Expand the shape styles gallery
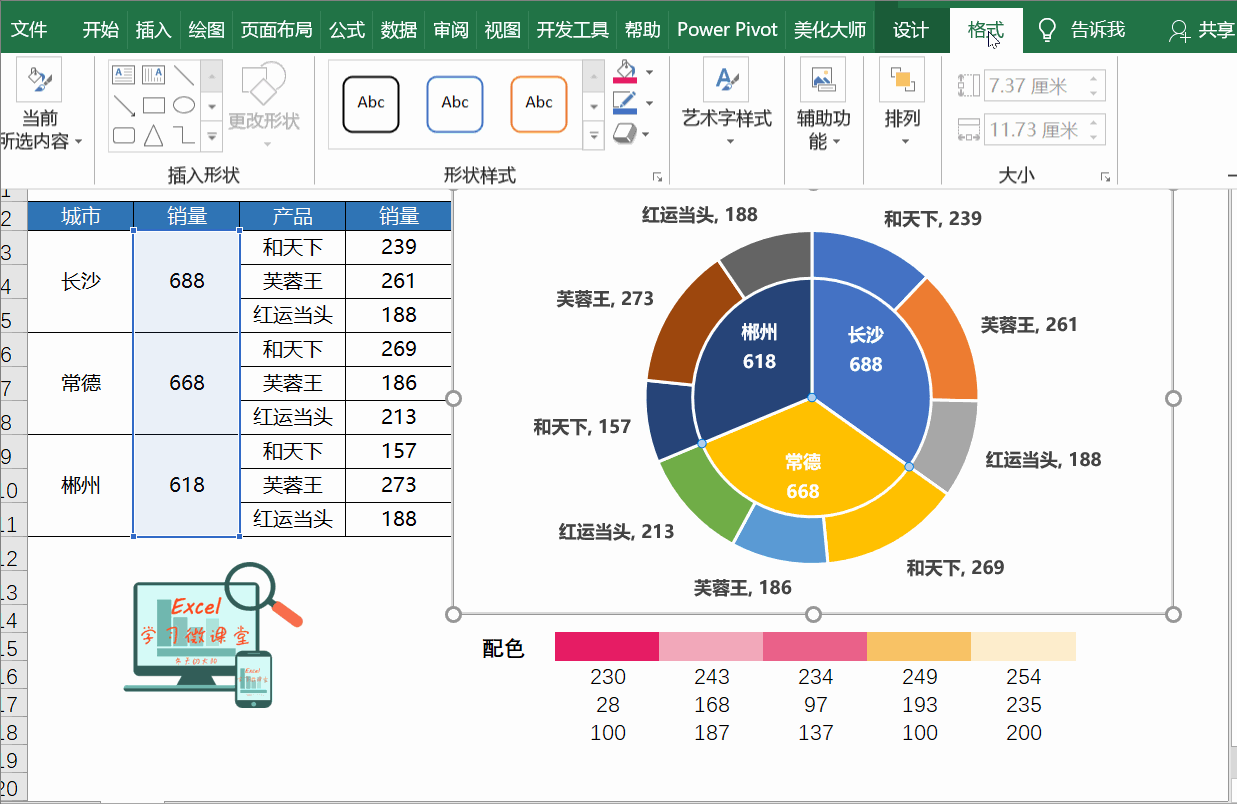The height and width of the screenshot is (804, 1237). point(593,135)
